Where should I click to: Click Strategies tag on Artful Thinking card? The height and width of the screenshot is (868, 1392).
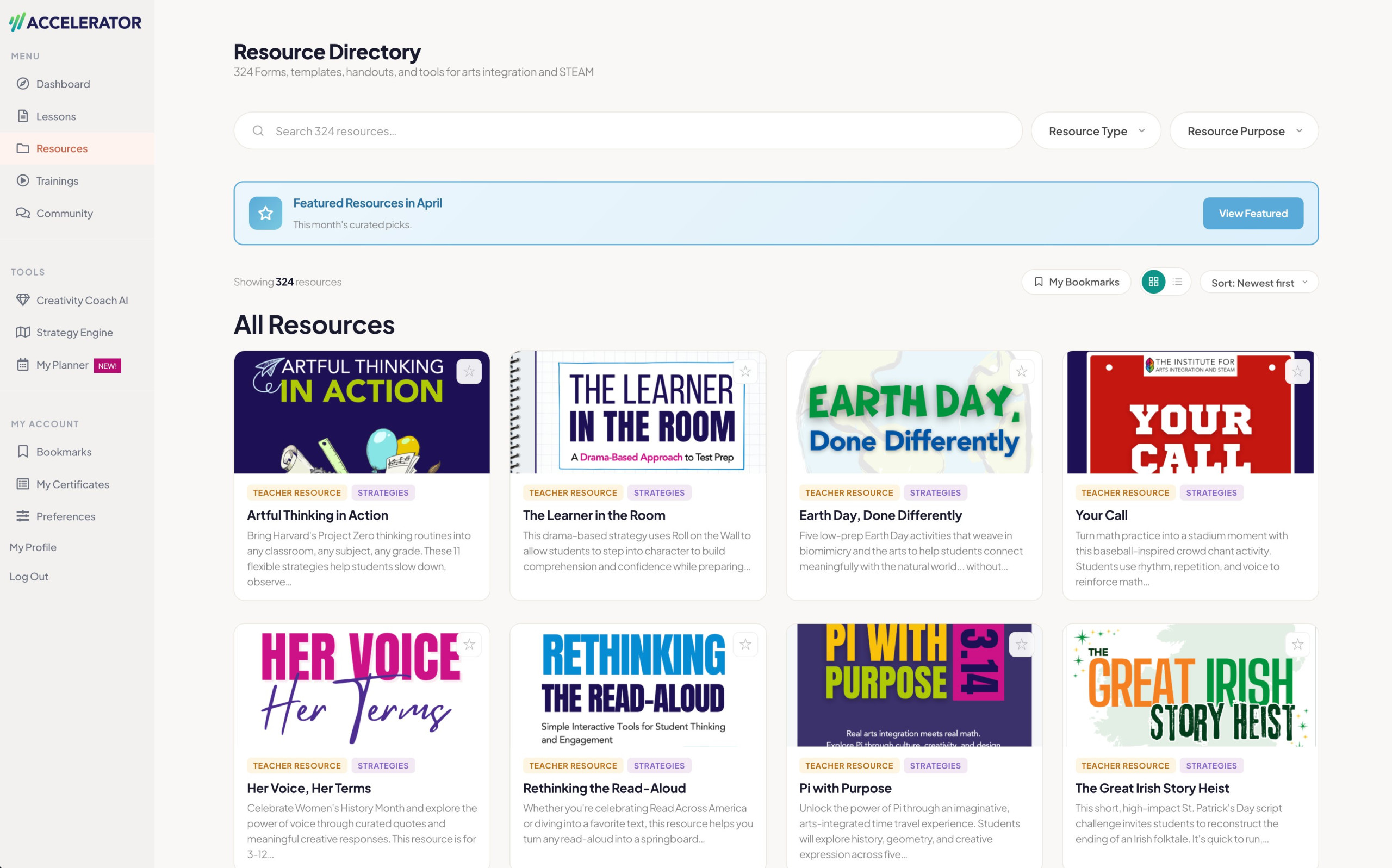[x=383, y=492]
